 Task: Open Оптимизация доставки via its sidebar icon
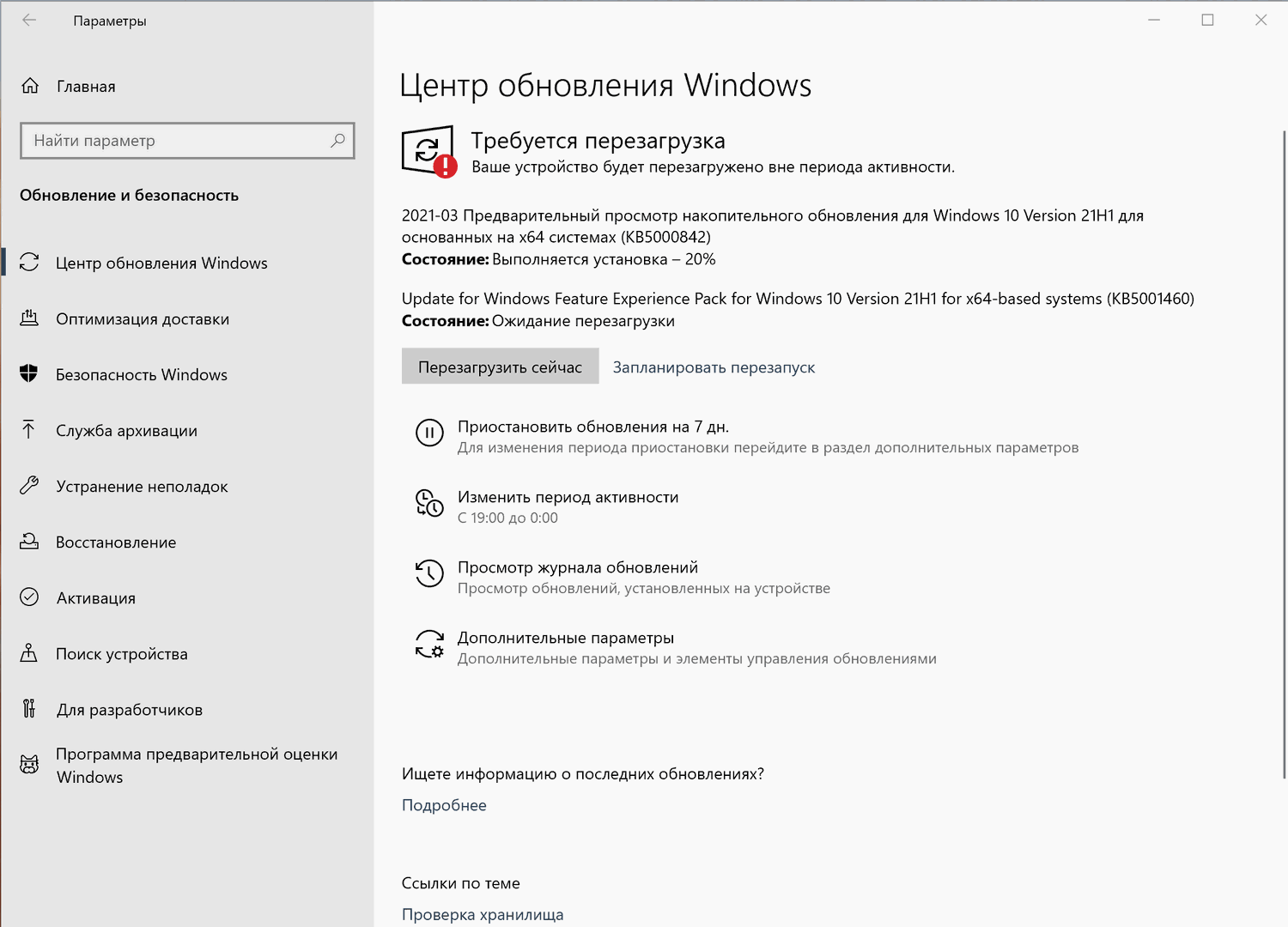click(x=30, y=318)
